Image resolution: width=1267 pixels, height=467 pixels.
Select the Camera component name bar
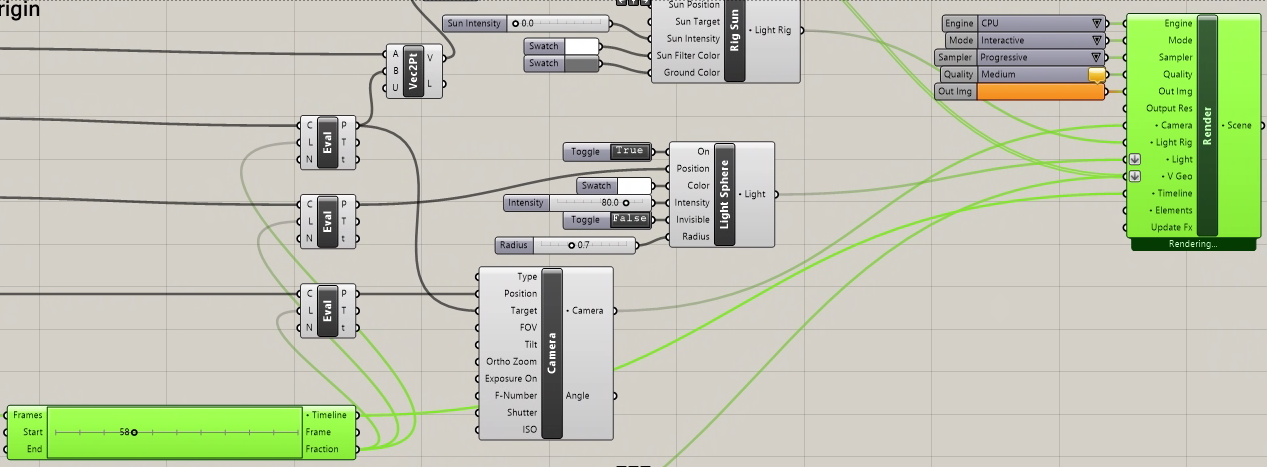[551, 353]
